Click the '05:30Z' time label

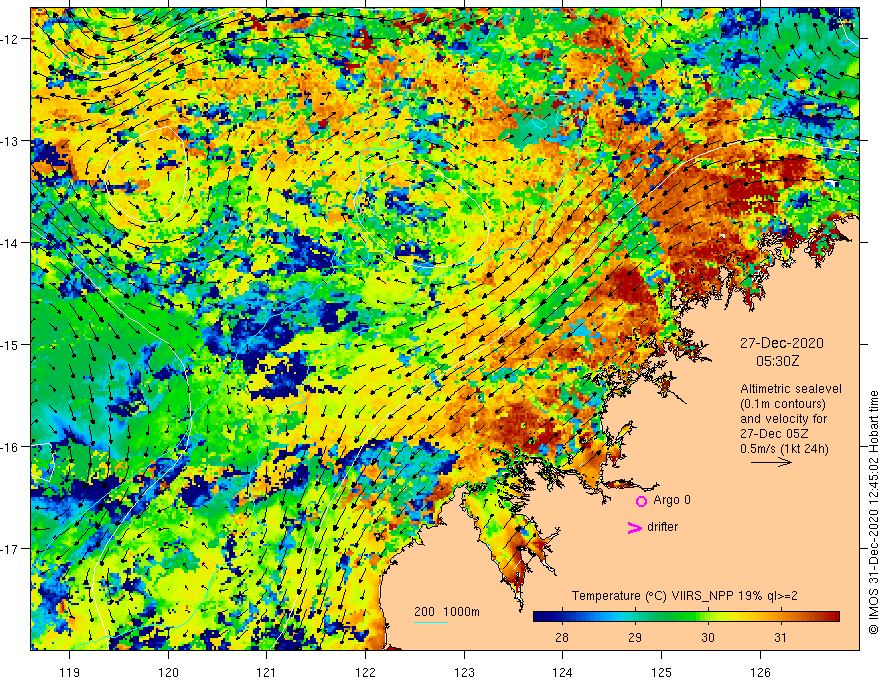[x=777, y=361]
